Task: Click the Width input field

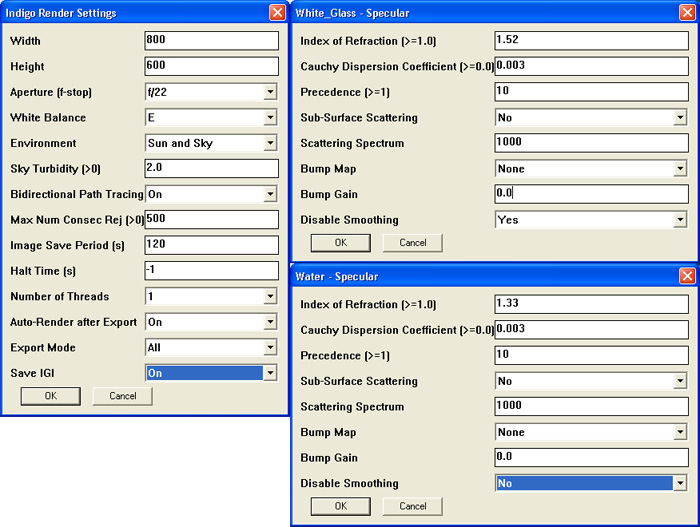Action: pos(212,40)
